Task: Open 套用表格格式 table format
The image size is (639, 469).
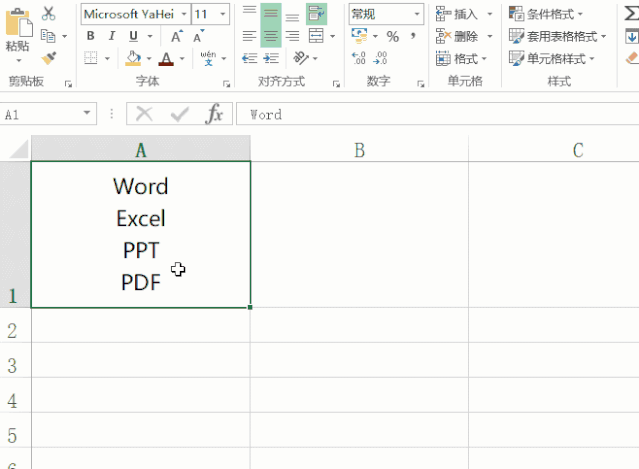Action: pos(557,36)
